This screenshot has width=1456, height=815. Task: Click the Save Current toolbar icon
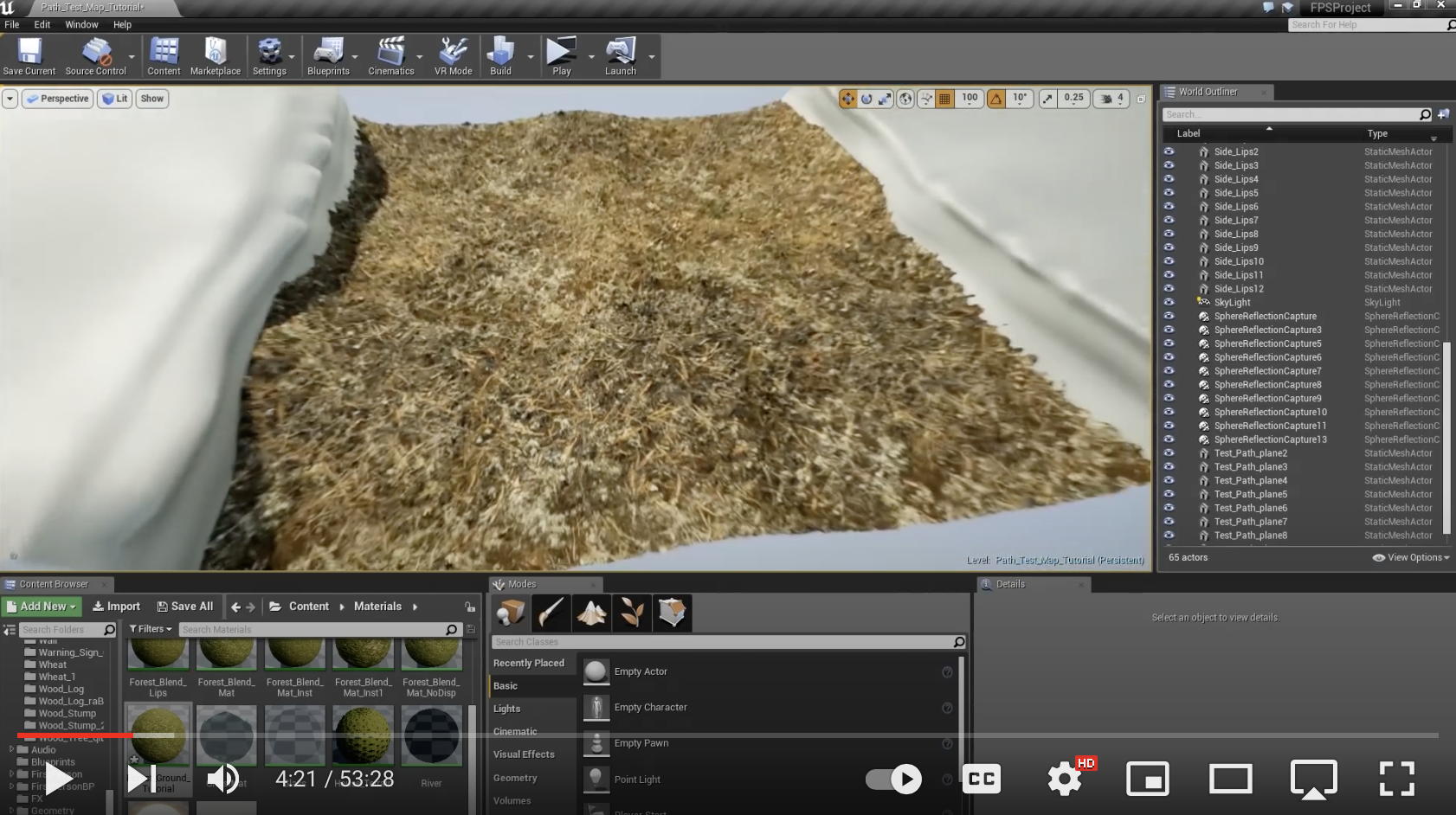pyautogui.click(x=29, y=56)
